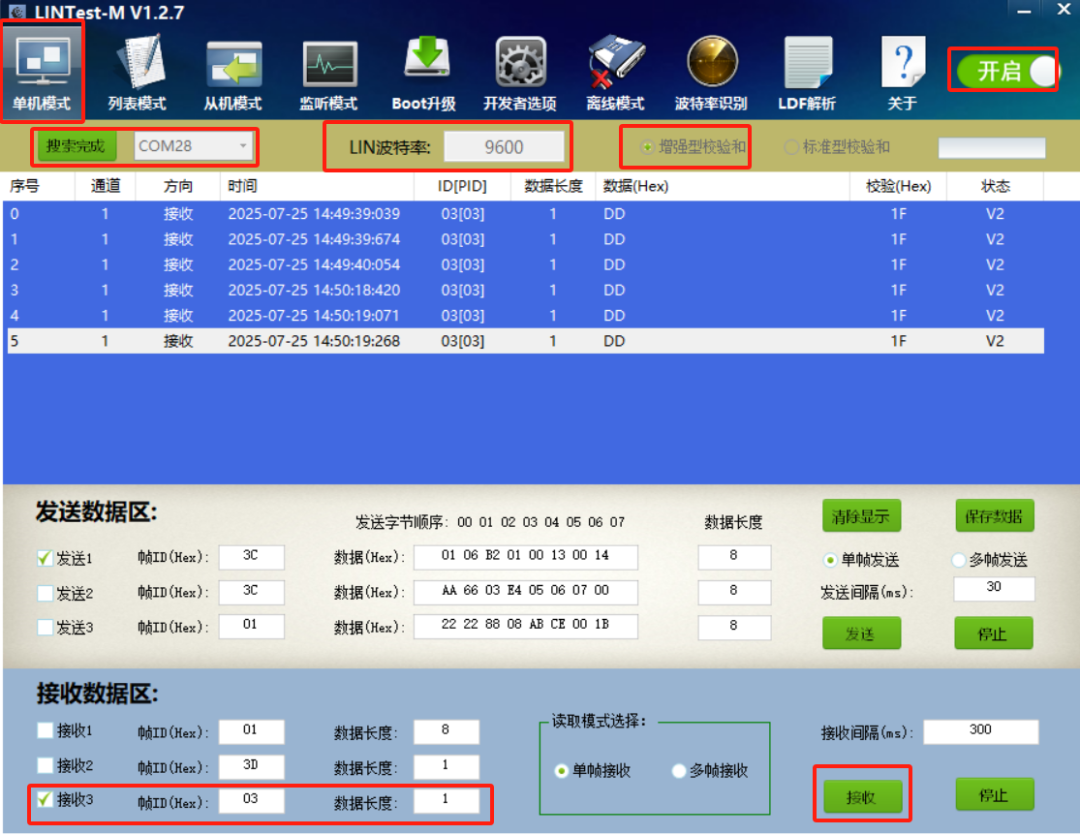Click the green 发送 send button
The height and width of the screenshot is (835, 1080).
pos(861,633)
